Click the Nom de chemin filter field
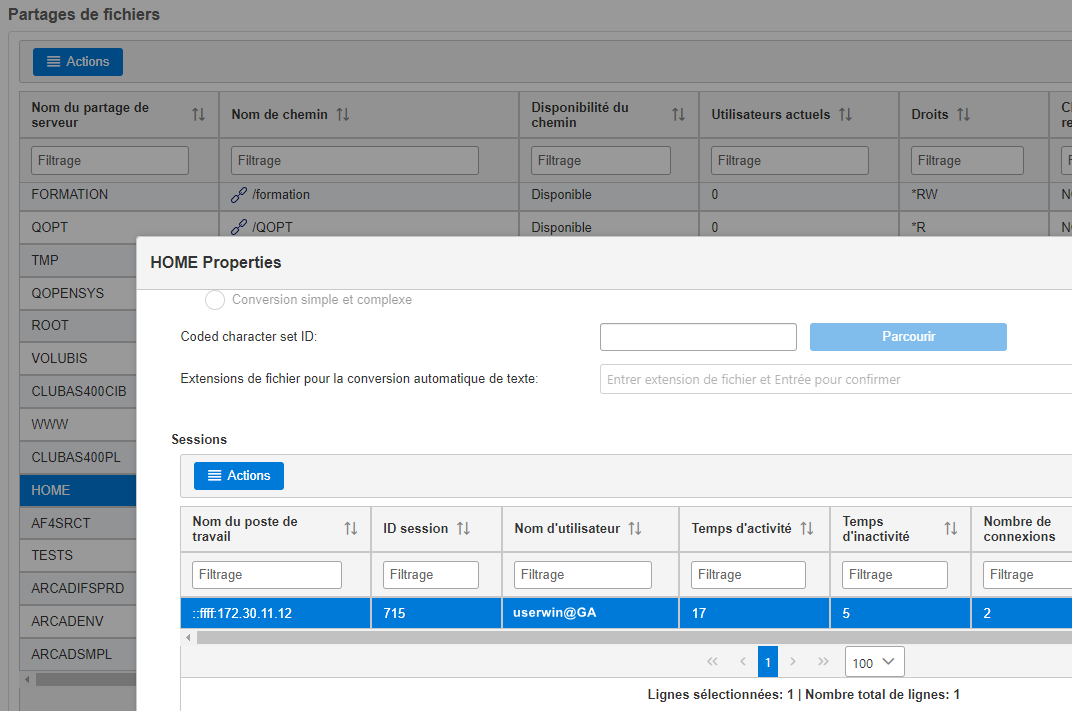This screenshot has height=711, width=1072. pos(354,161)
